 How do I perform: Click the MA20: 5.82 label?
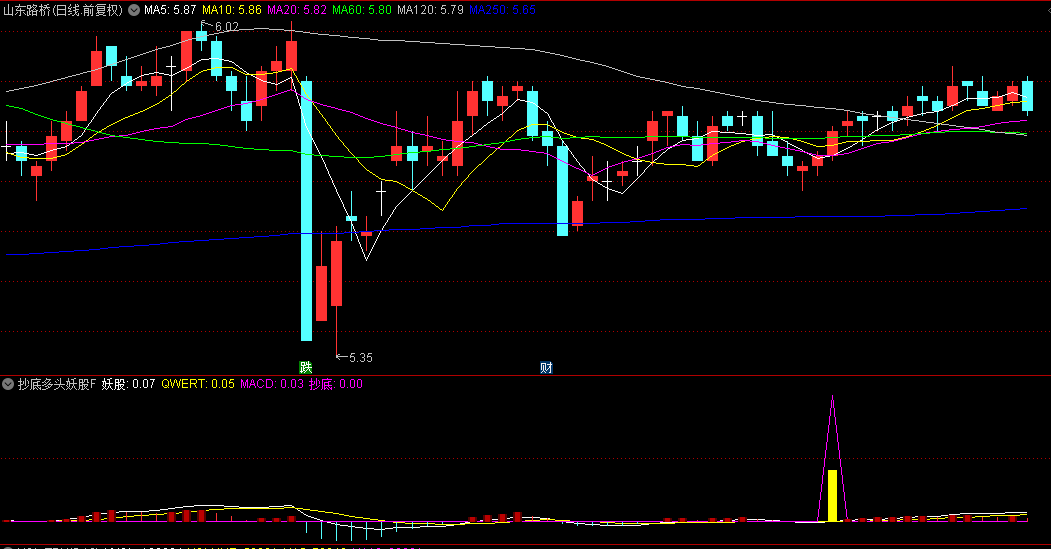tap(297, 10)
